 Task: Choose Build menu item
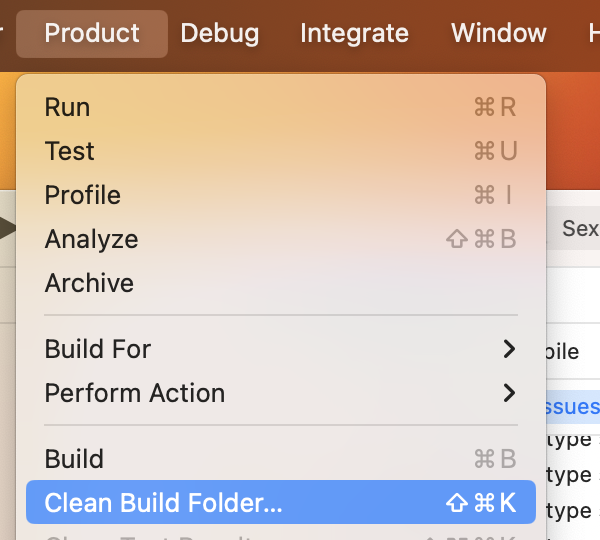[x=280, y=458]
